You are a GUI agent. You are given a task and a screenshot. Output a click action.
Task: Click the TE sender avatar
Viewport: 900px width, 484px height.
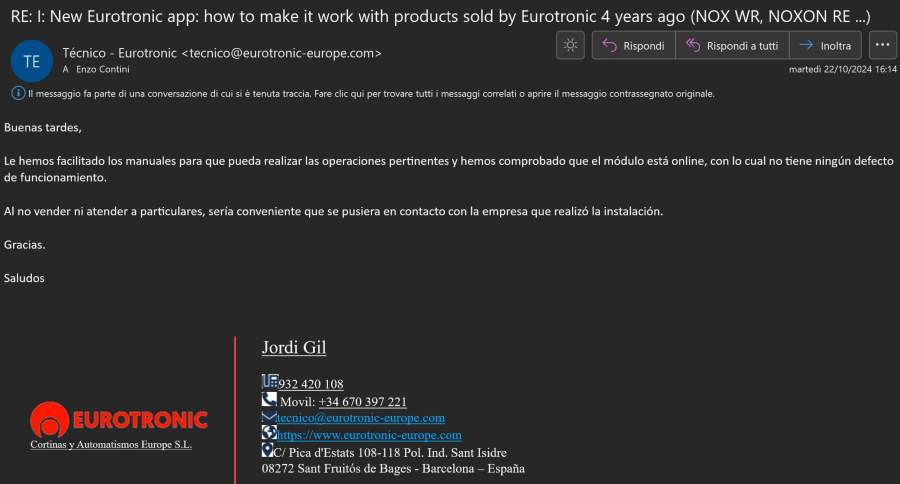[x=31, y=61]
